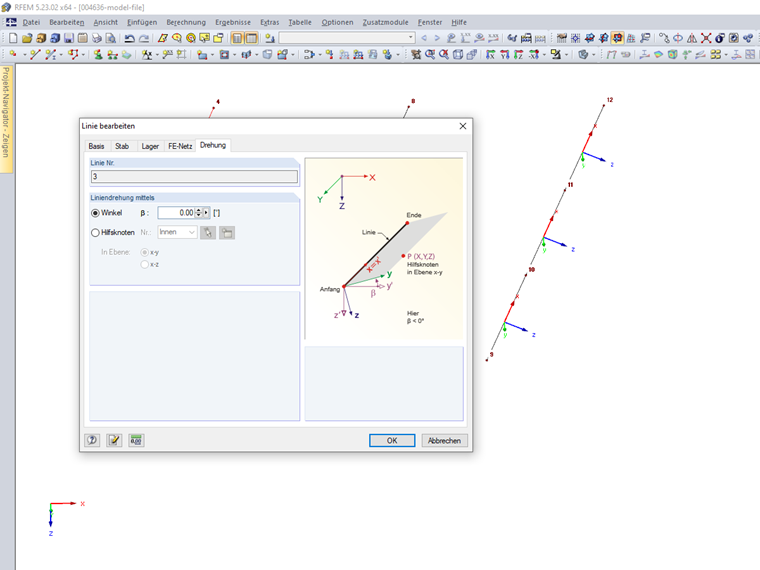The height and width of the screenshot is (570, 760).
Task: Switch to the Stab tab
Action: pos(122,146)
